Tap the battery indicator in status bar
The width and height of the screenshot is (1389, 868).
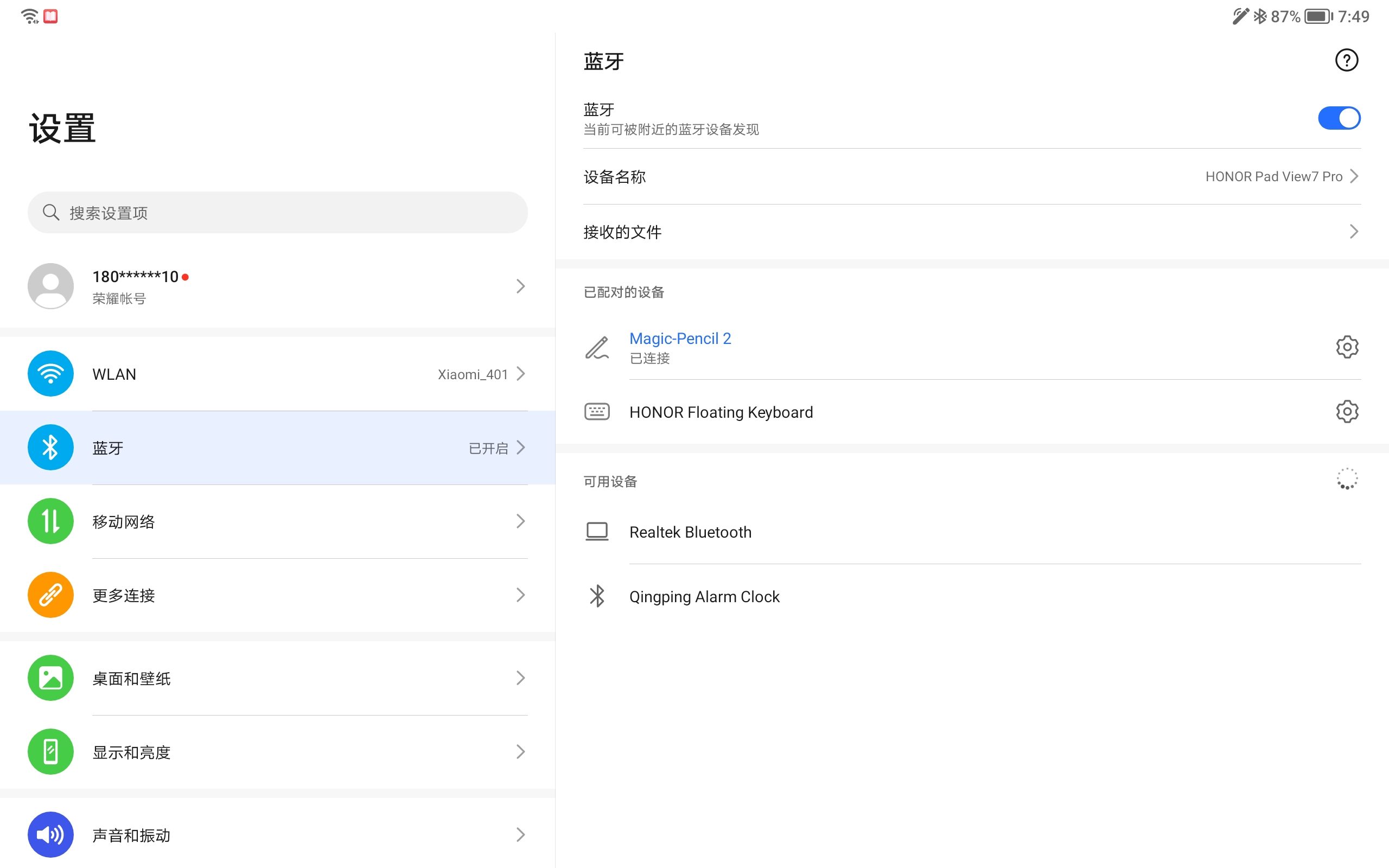pyautogui.click(x=1318, y=16)
